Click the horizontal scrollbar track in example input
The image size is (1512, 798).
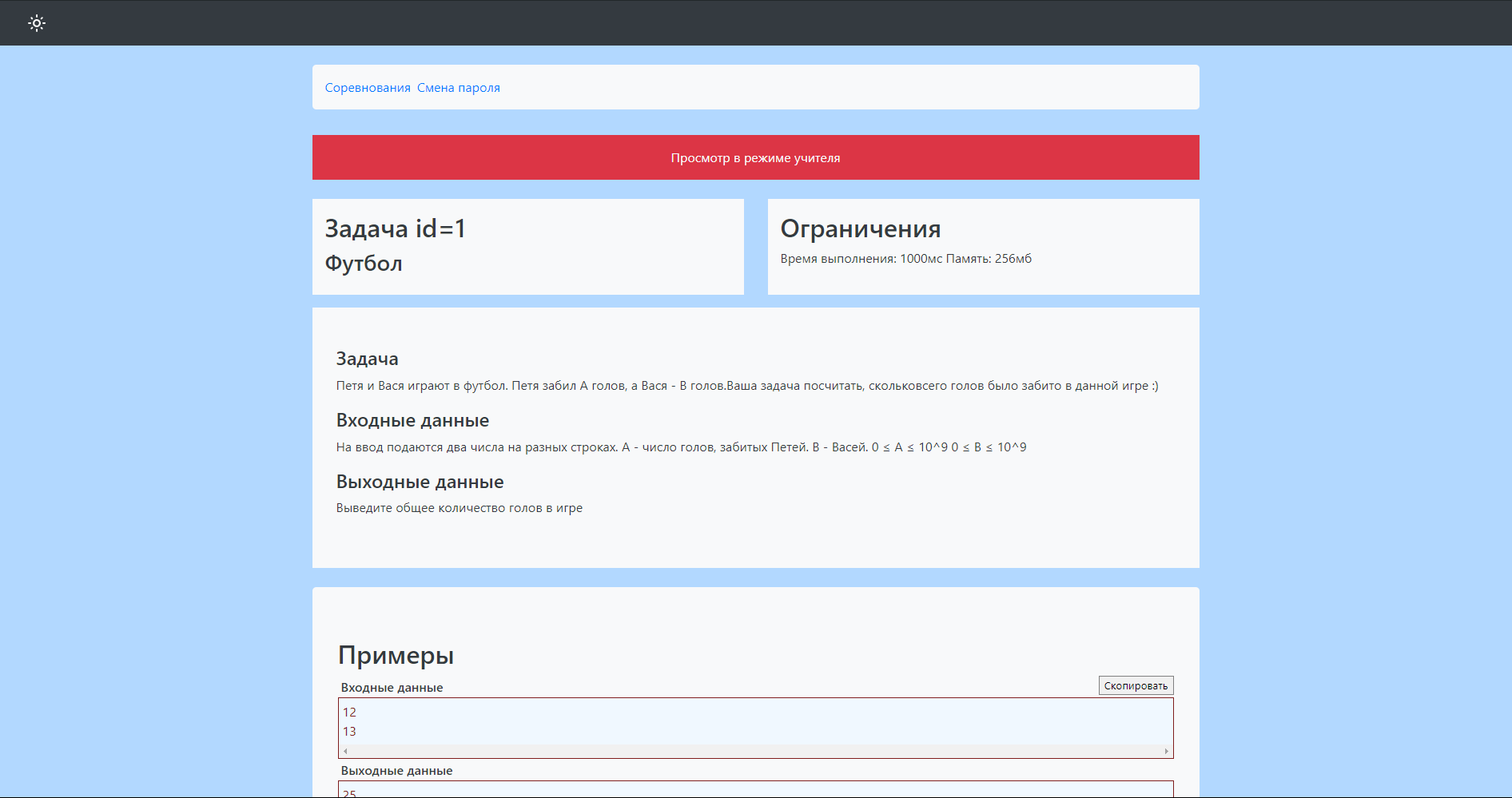[755, 751]
